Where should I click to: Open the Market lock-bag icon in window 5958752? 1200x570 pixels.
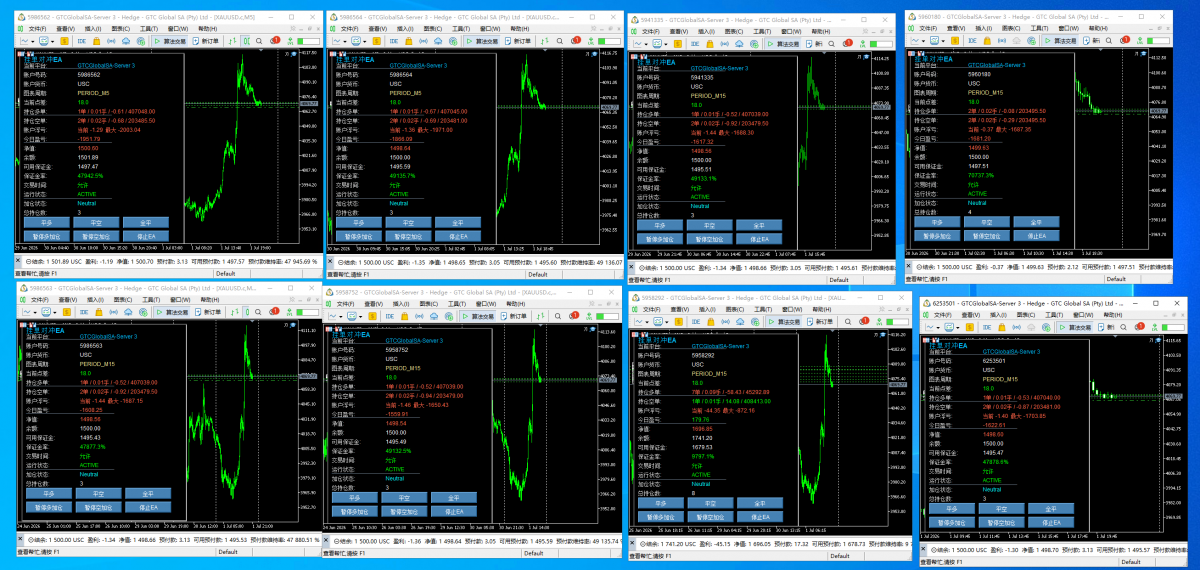pyautogui.click(x=405, y=316)
